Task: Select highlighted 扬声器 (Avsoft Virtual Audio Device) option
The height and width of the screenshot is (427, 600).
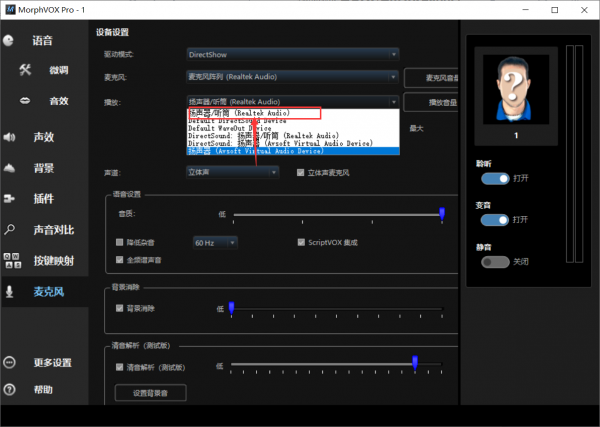Action: 293,151
